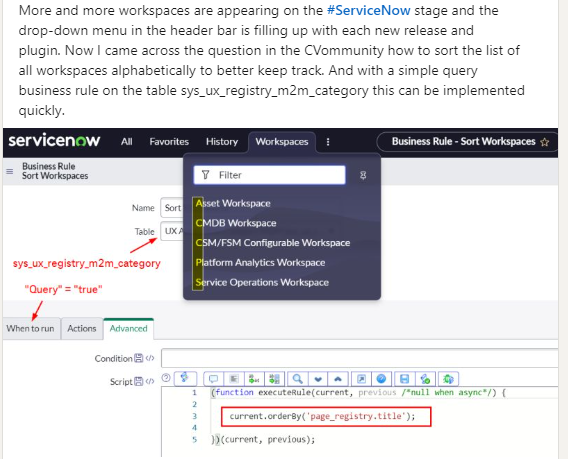Click the Name field

172,208
